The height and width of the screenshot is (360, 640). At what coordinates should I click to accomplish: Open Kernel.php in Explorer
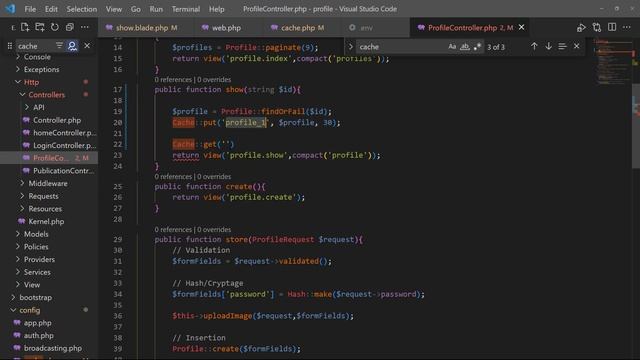coord(46,221)
